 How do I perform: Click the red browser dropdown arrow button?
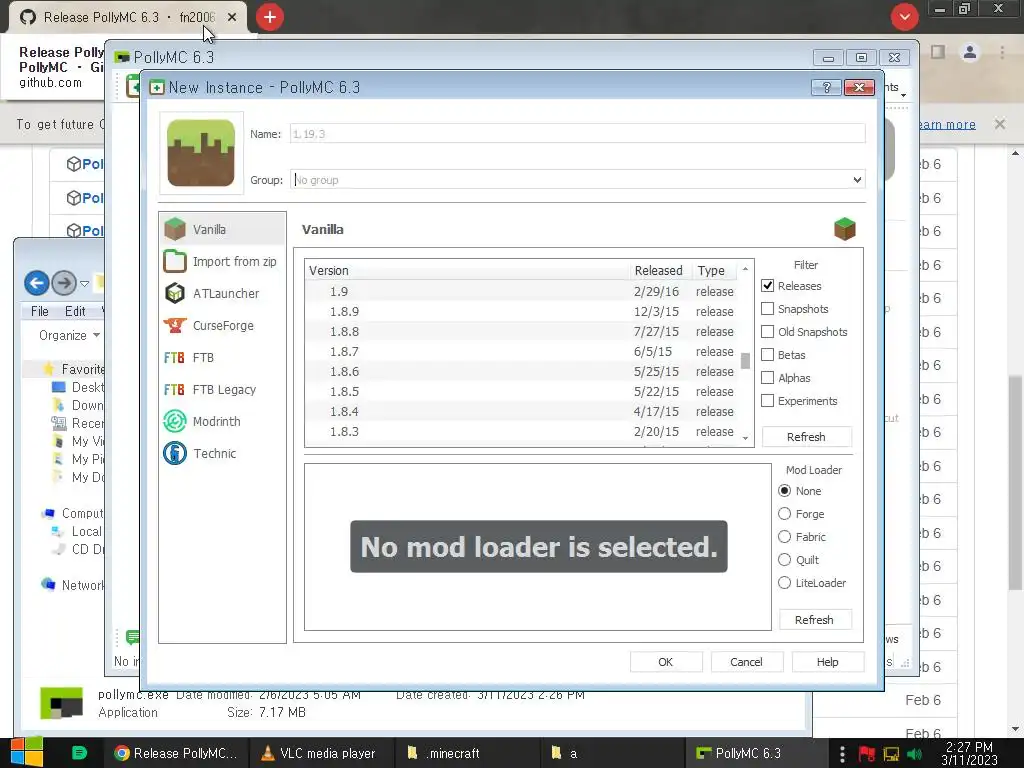[x=904, y=17]
